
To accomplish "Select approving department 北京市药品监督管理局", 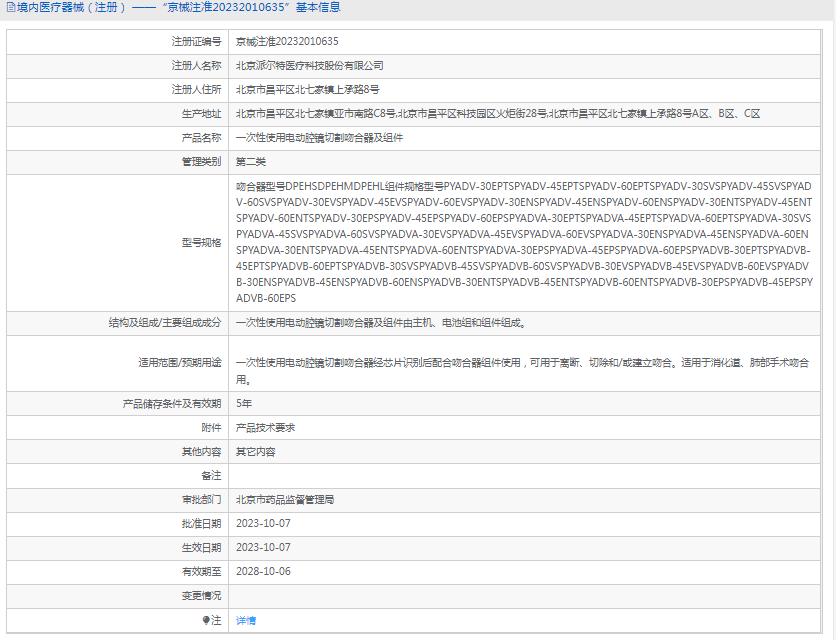I will click(x=285, y=500).
